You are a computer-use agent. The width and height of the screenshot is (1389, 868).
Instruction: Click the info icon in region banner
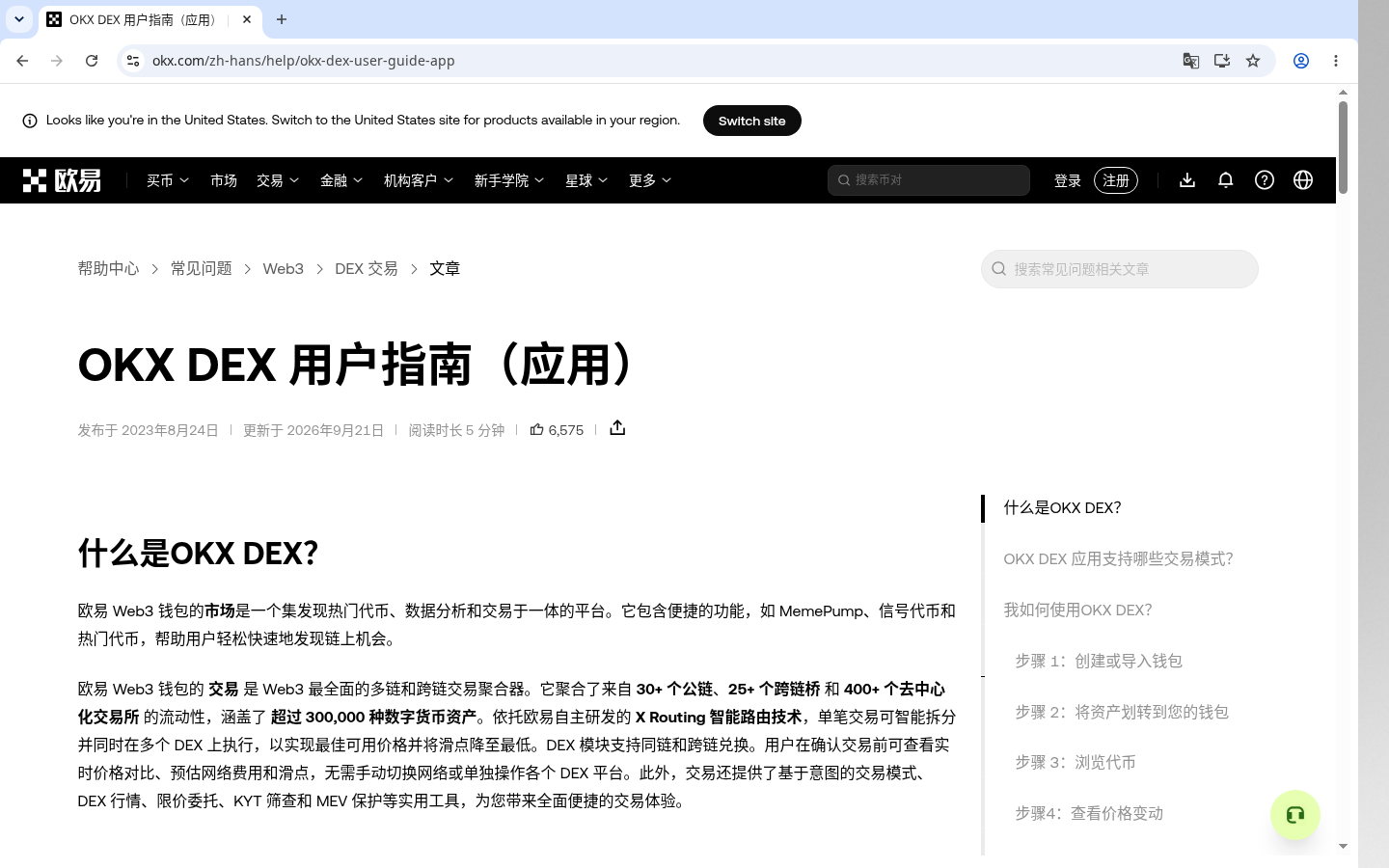point(30,121)
